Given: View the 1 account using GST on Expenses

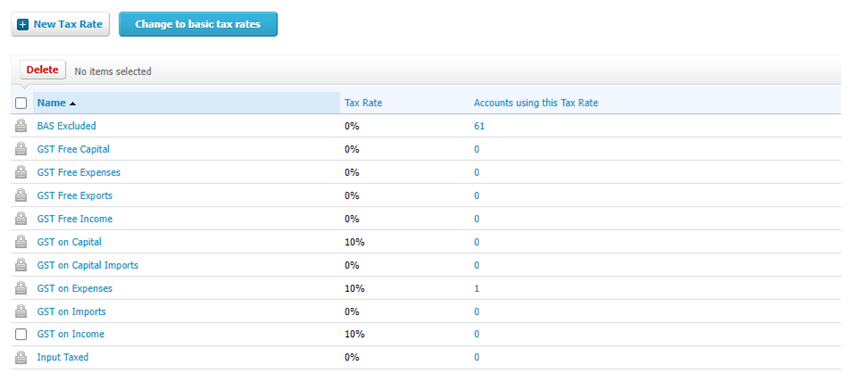Looking at the screenshot, I should coord(477,289).
